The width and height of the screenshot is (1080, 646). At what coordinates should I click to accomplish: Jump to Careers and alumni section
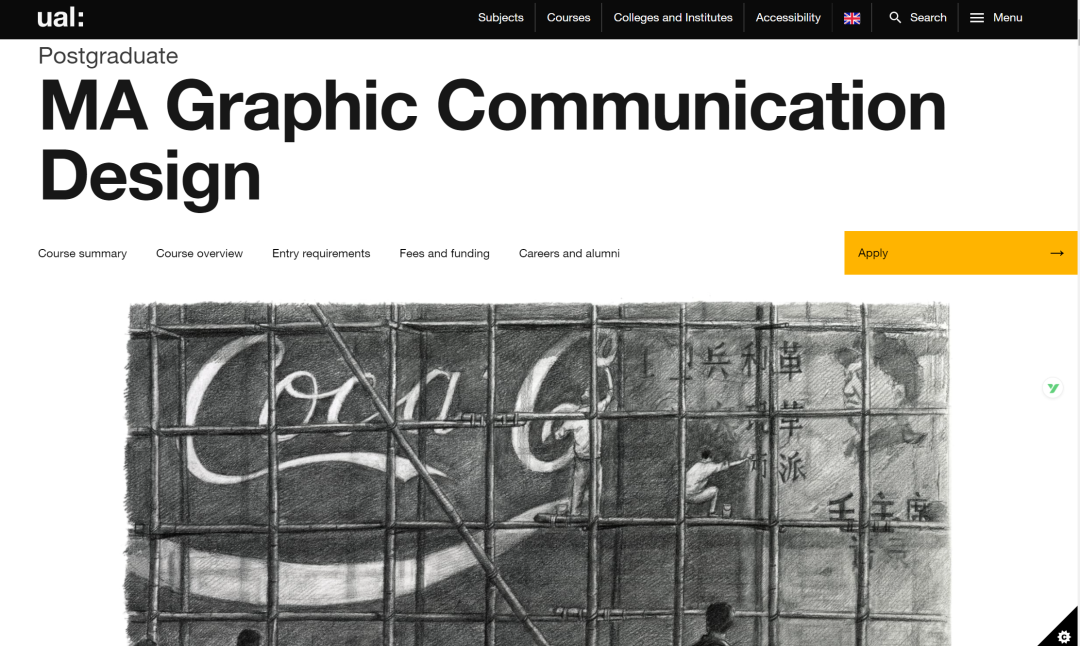pos(569,253)
